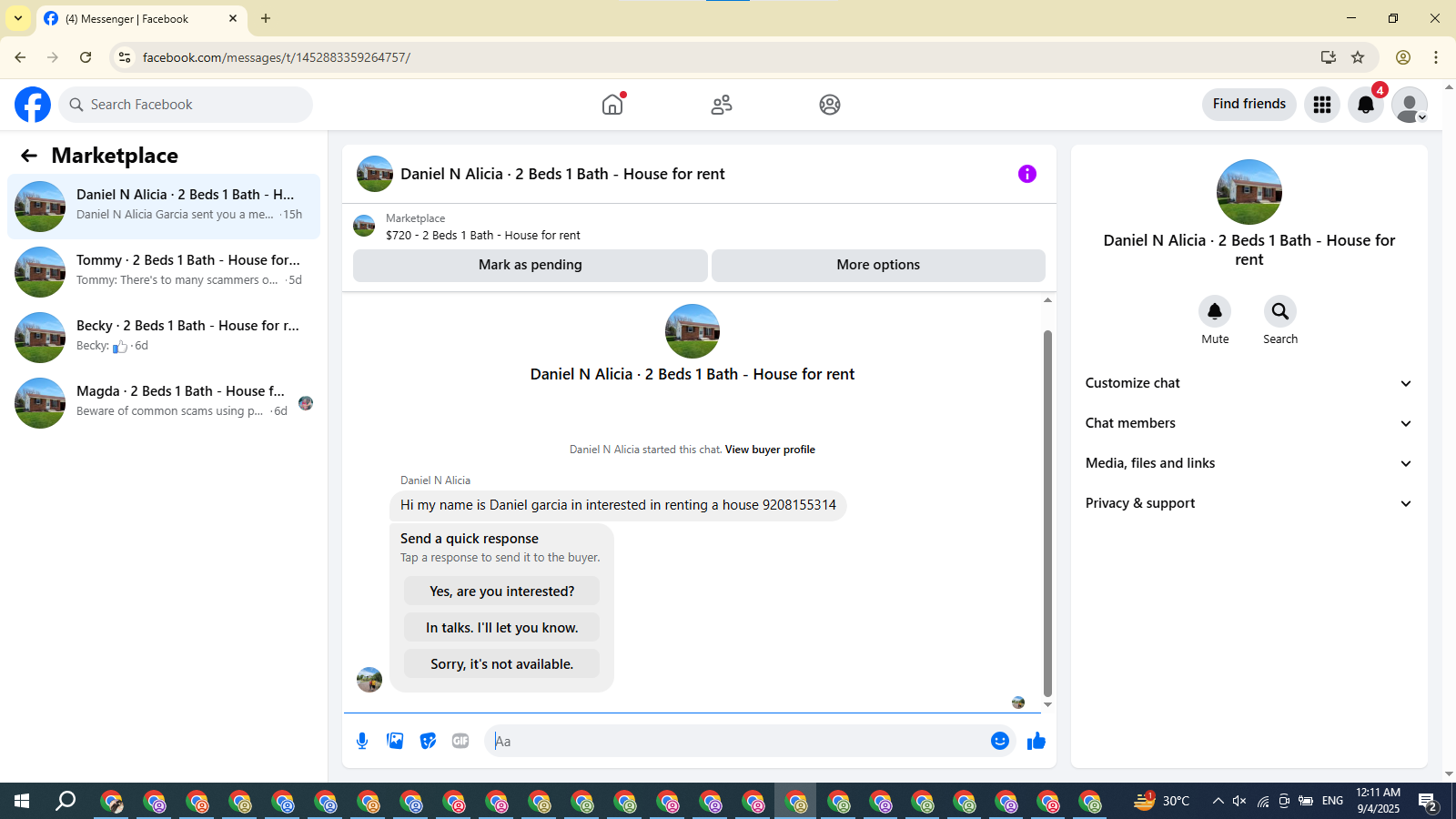Open the Windows Start menu
Screen dimensions: 1456x819
click(x=22, y=801)
